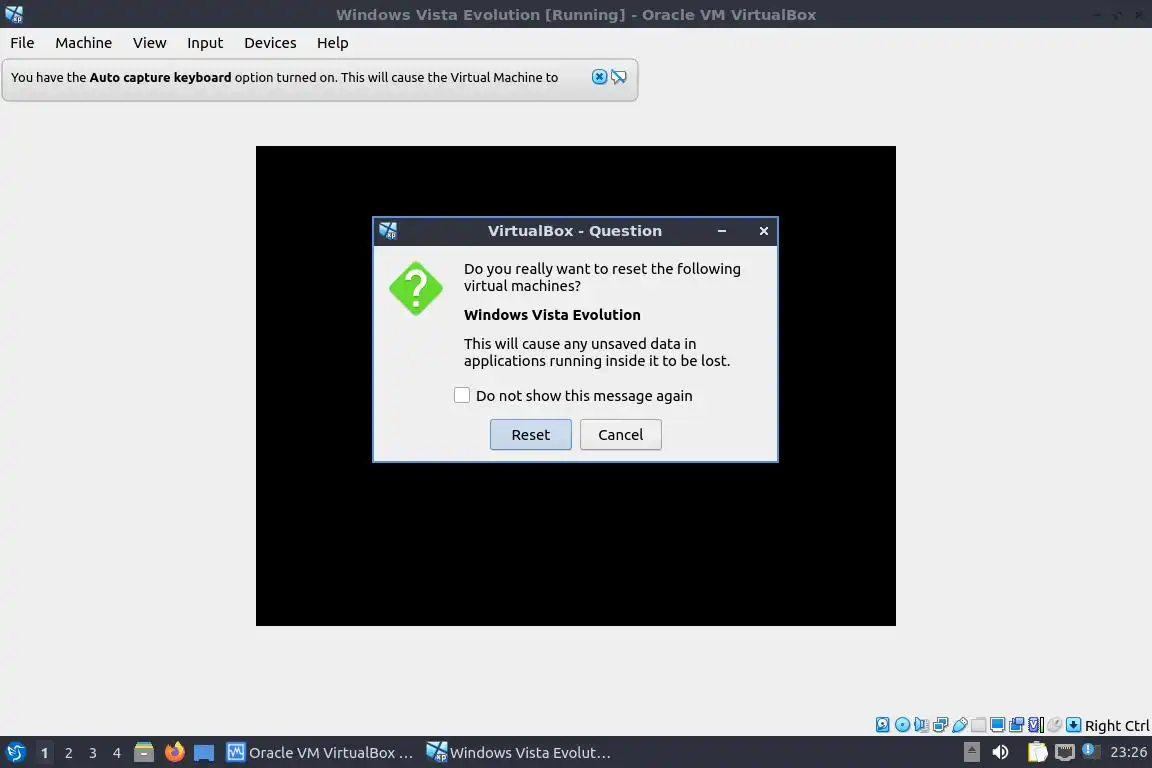The image size is (1152, 768).
Task: Click the recording status icon
Action: pyautogui.click(x=1017, y=725)
